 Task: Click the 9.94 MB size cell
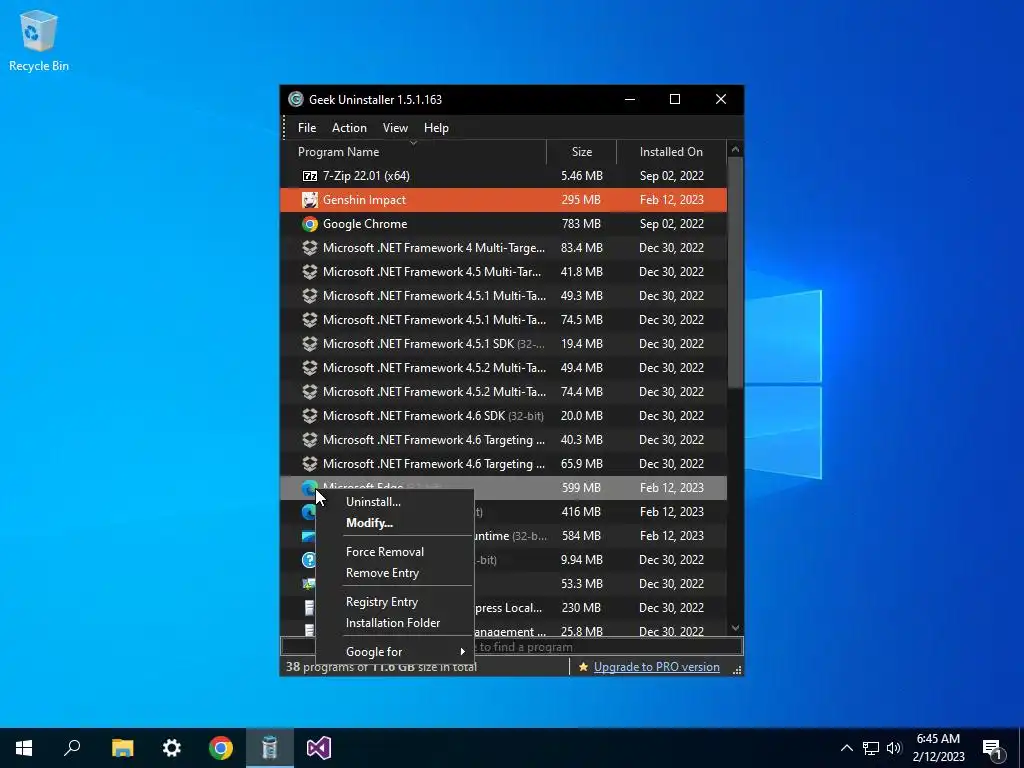coord(582,560)
